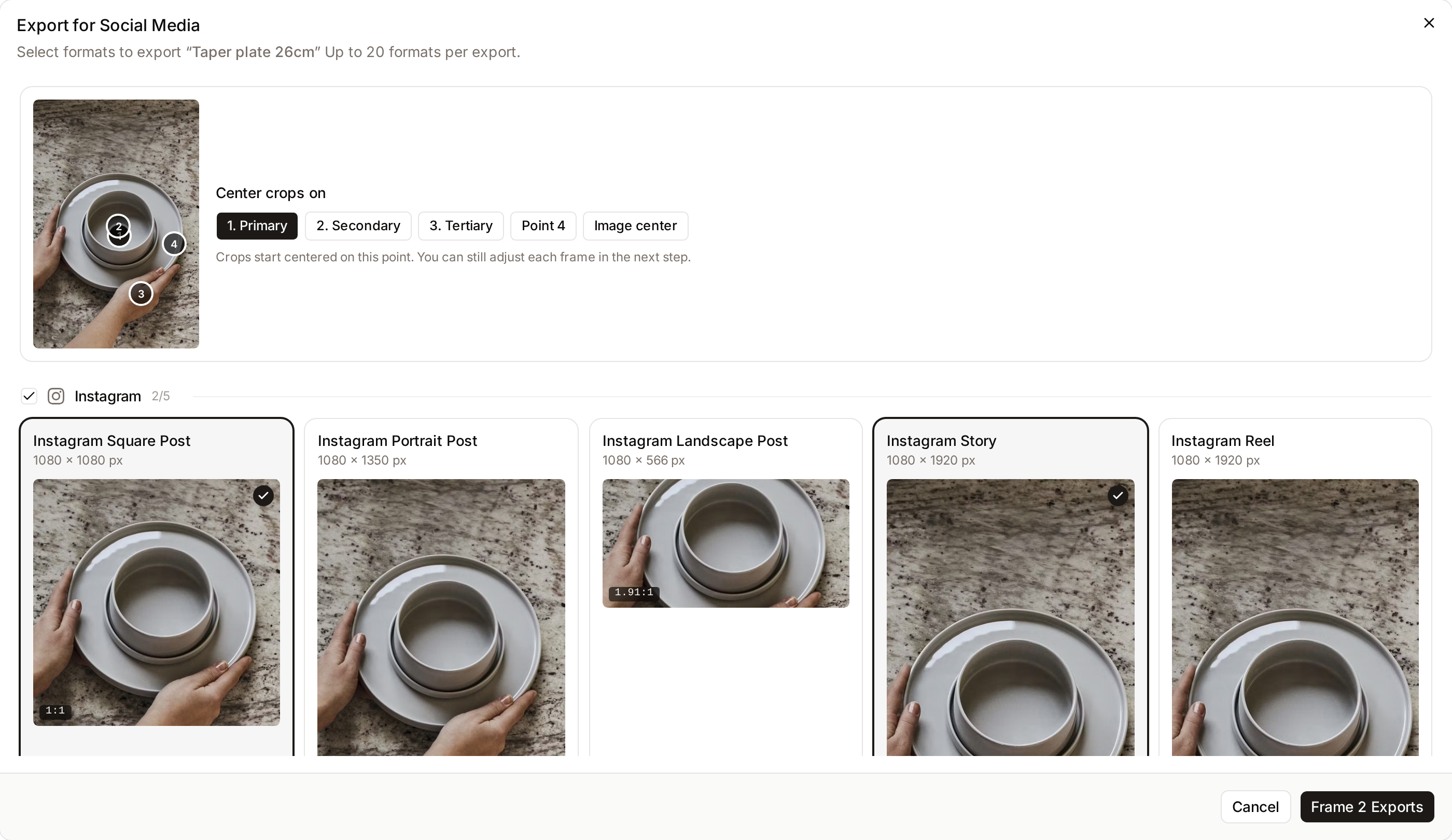Select focal point marker 2 on preview
Viewport: 1452px width, 840px height.
(x=118, y=226)
